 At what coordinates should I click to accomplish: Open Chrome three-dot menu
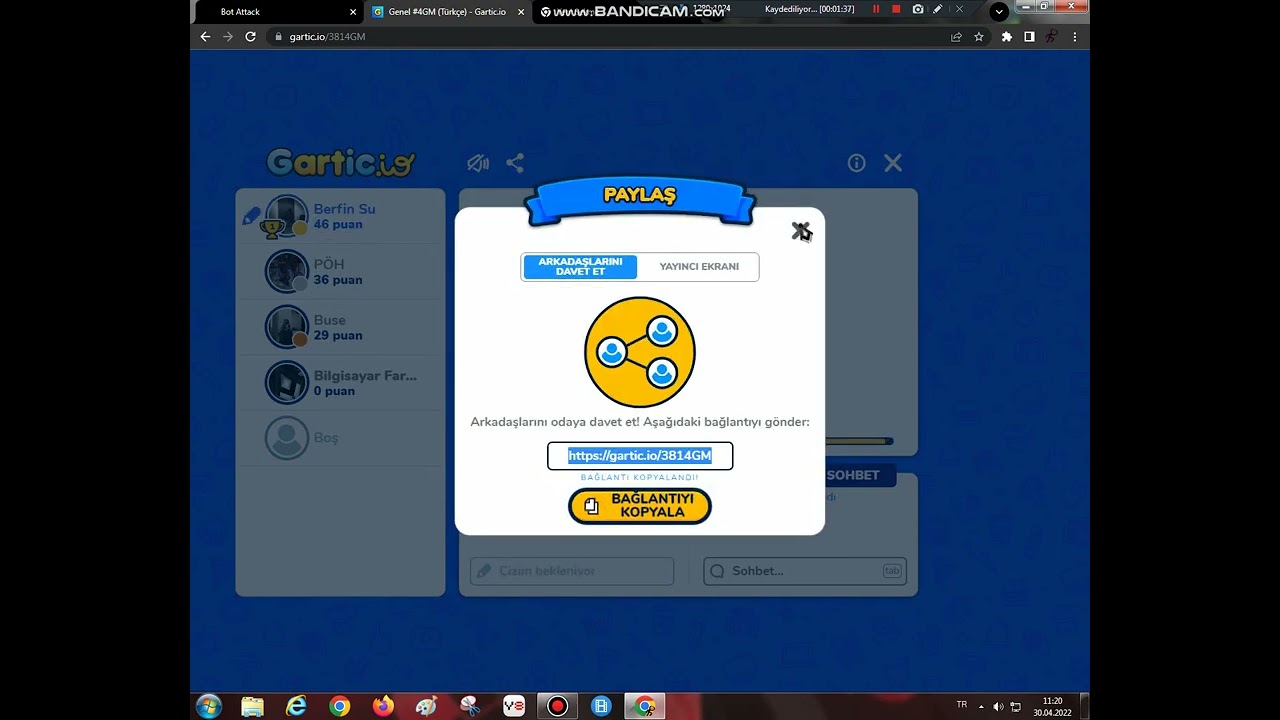coord(1075,37)
